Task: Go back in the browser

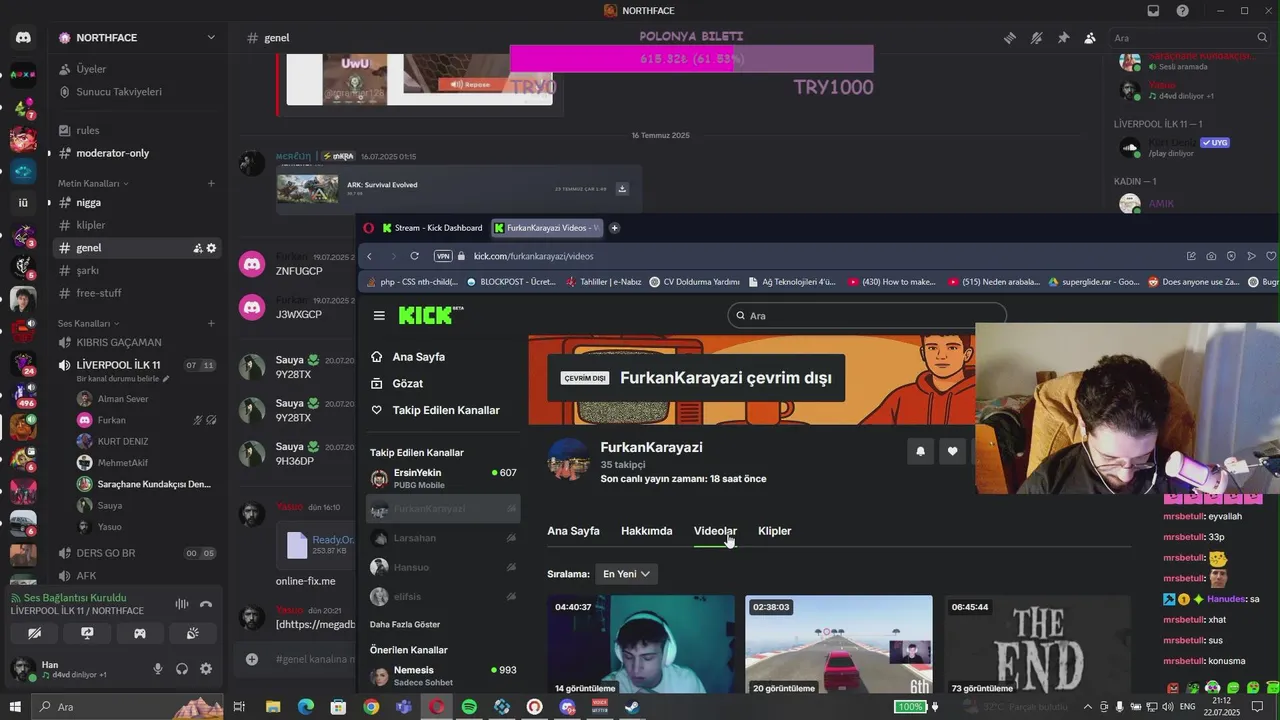Action: click(x=369, y=256)
